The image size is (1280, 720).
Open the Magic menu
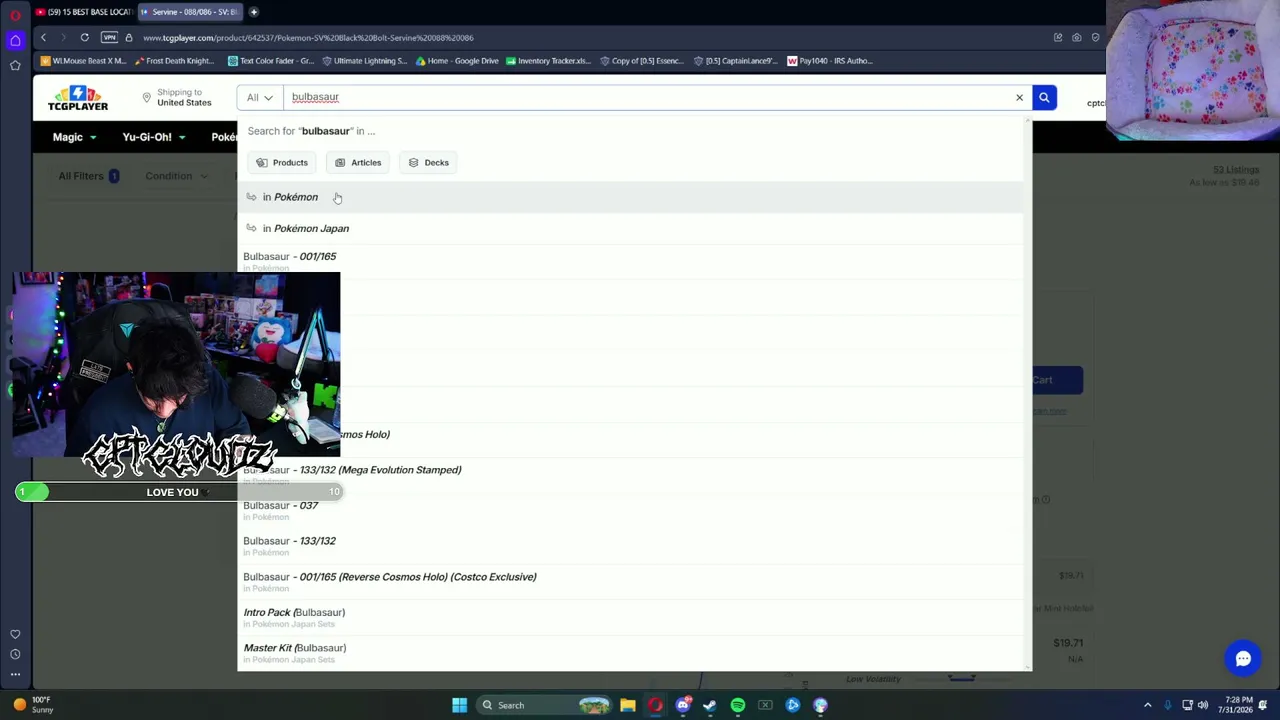[x=75, y=137]
